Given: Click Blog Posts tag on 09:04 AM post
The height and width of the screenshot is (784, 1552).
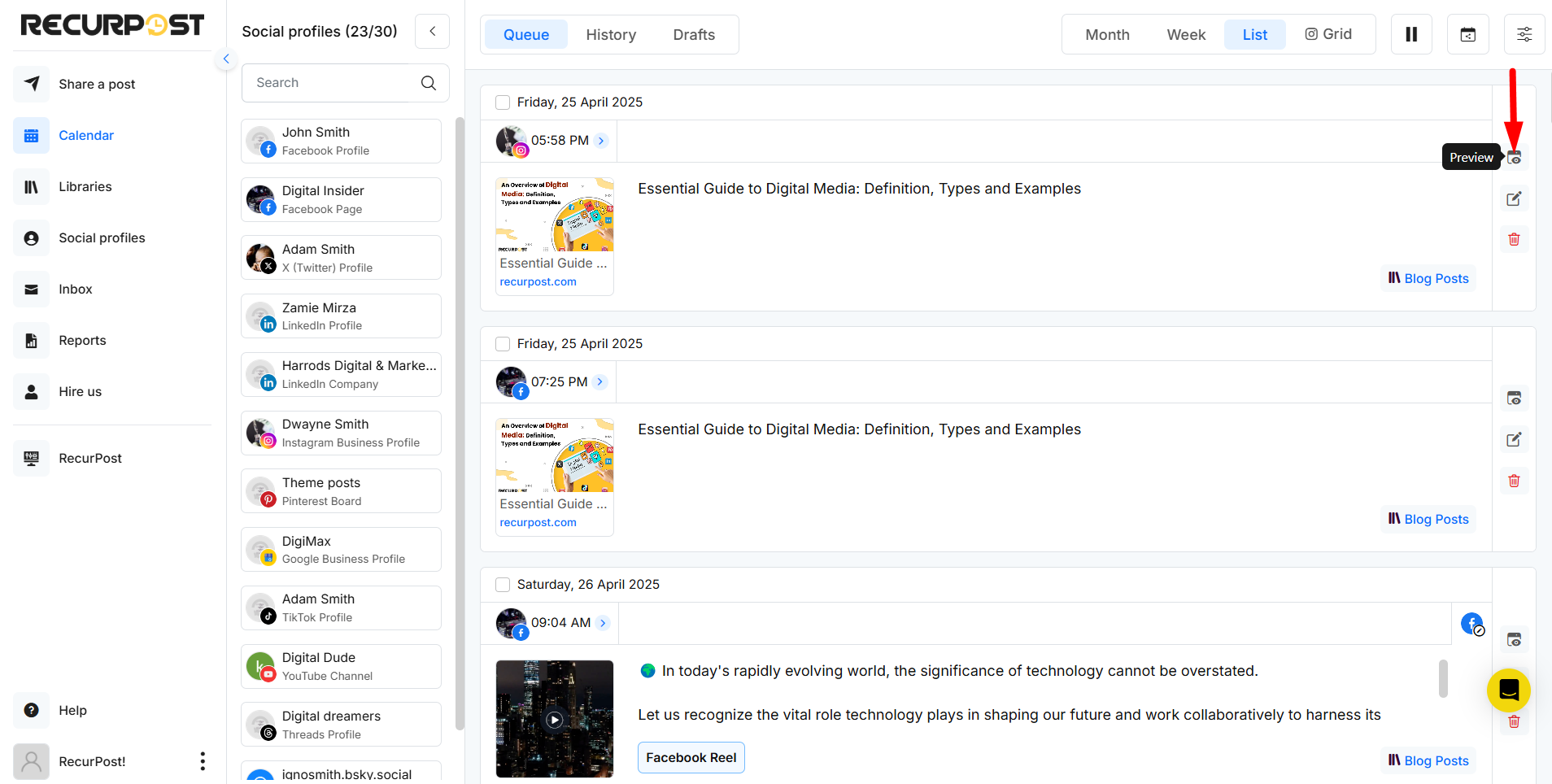Looking at the screenshot, I should point(1428,760).
